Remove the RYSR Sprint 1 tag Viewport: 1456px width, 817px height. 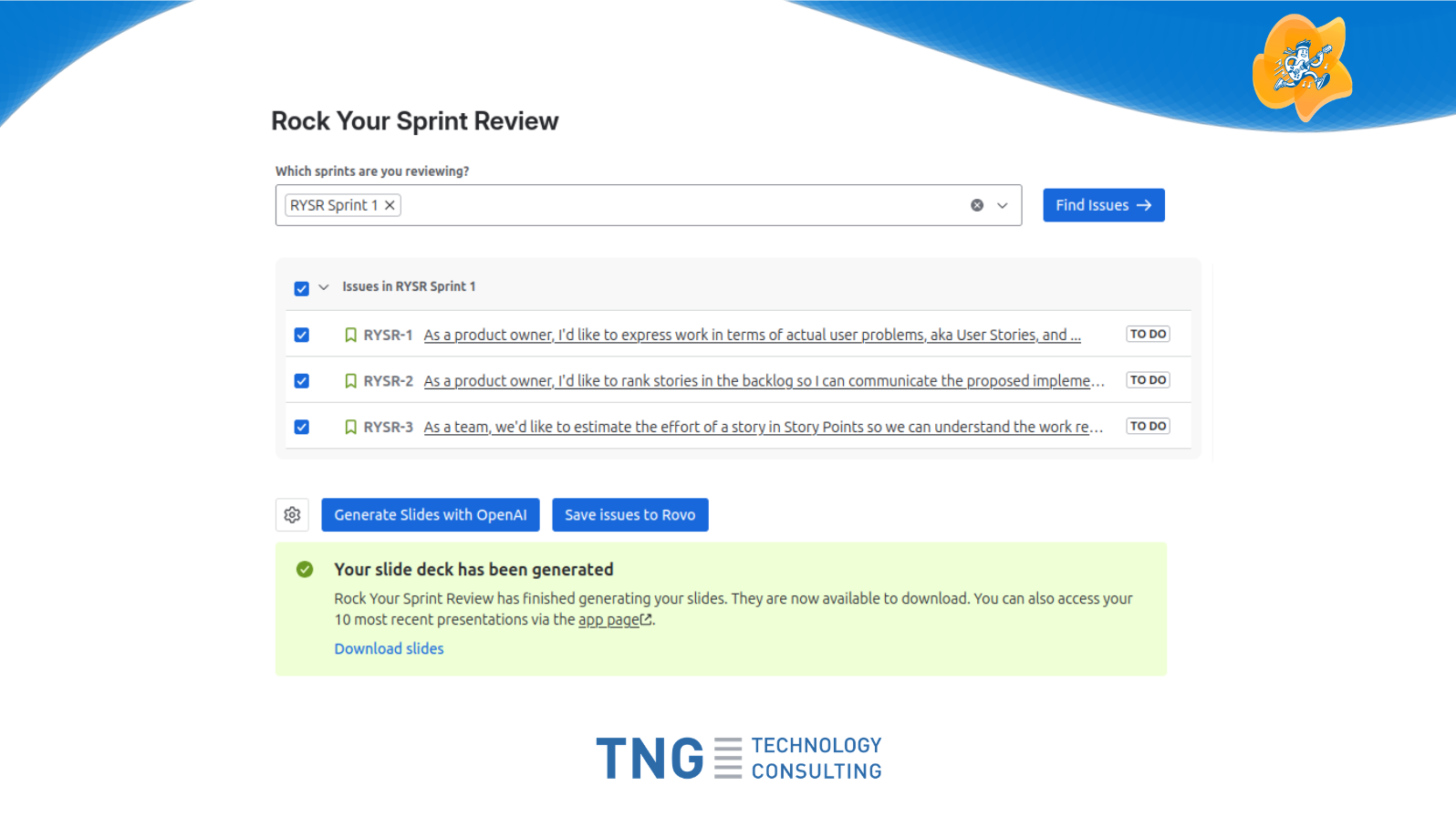click(390, 205)
